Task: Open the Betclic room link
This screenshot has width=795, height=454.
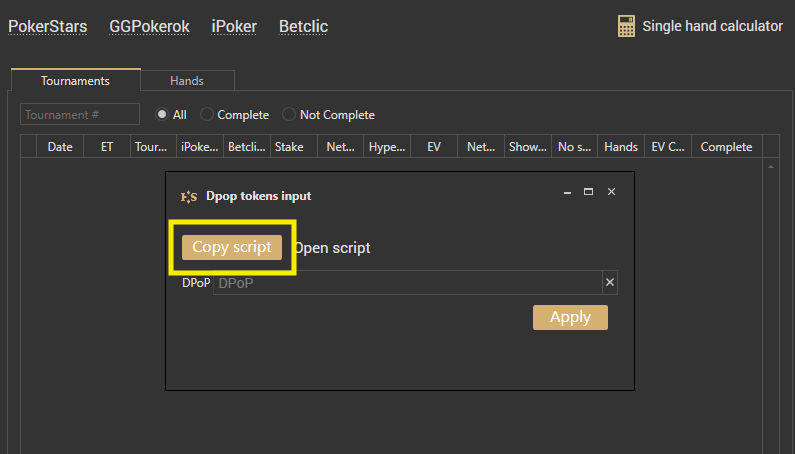Action: [x=303, y=26]
